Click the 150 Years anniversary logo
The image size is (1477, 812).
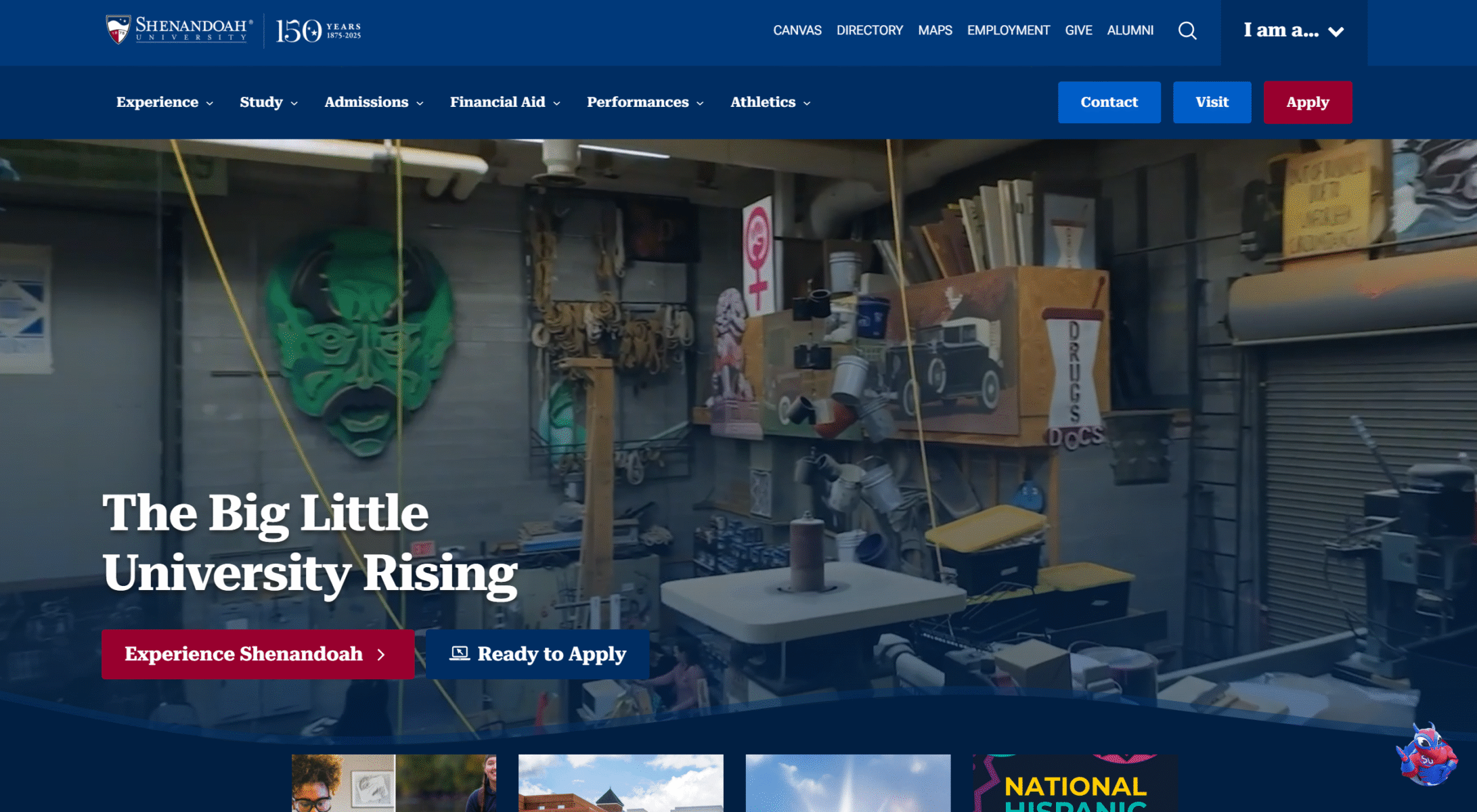318,30
